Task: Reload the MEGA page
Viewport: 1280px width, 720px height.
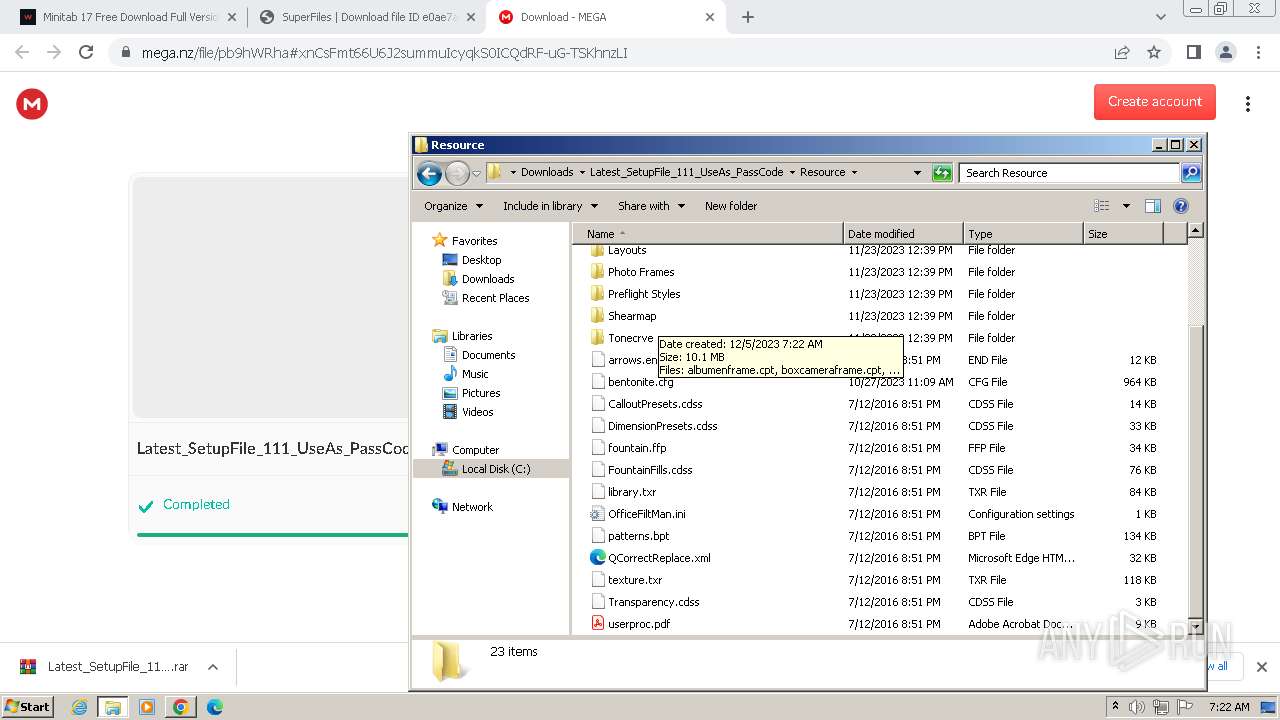Action: [86, 52]
